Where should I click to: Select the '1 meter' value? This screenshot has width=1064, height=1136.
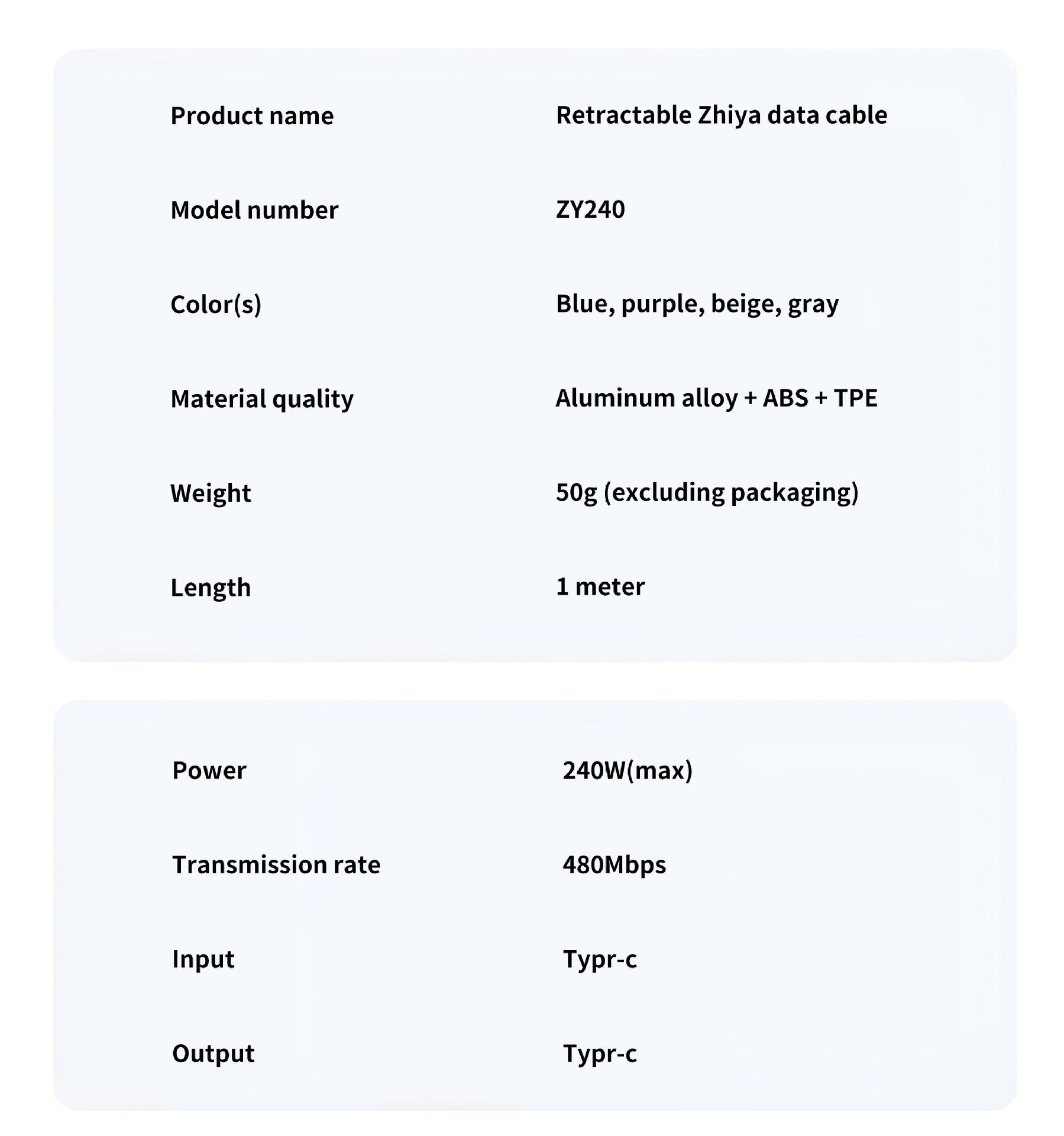(600, 587)
